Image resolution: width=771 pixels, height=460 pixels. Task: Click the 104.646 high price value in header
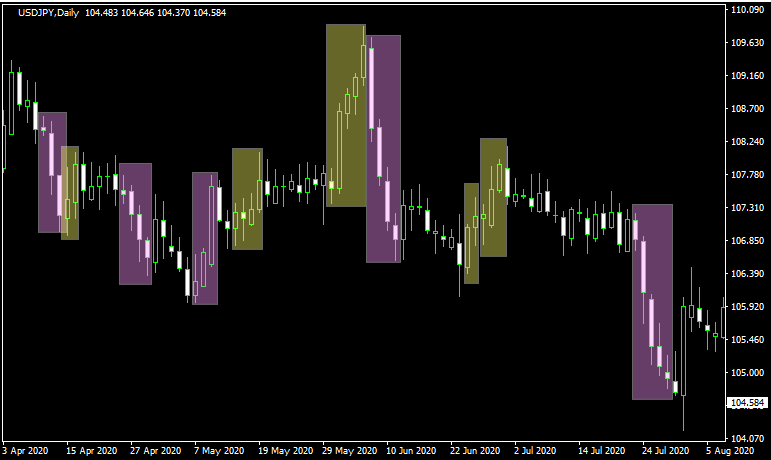pyautogui.click(x=137, y=13)
